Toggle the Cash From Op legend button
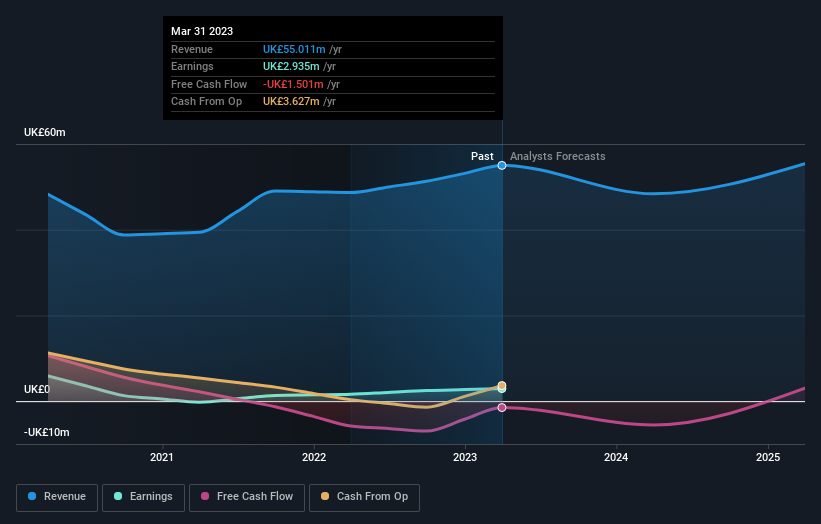 pyautogui.click(x=364, y=497)
